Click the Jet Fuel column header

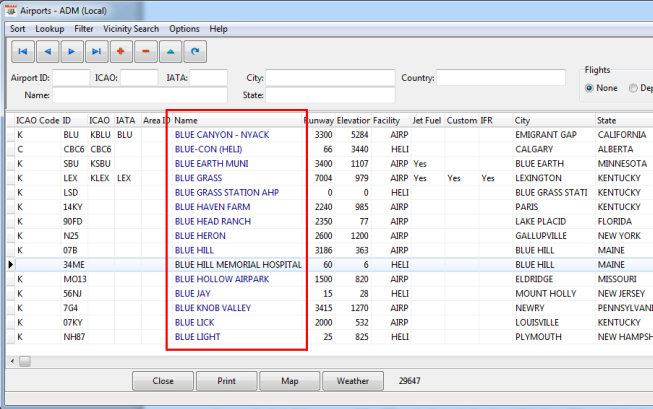click(428, 120)
